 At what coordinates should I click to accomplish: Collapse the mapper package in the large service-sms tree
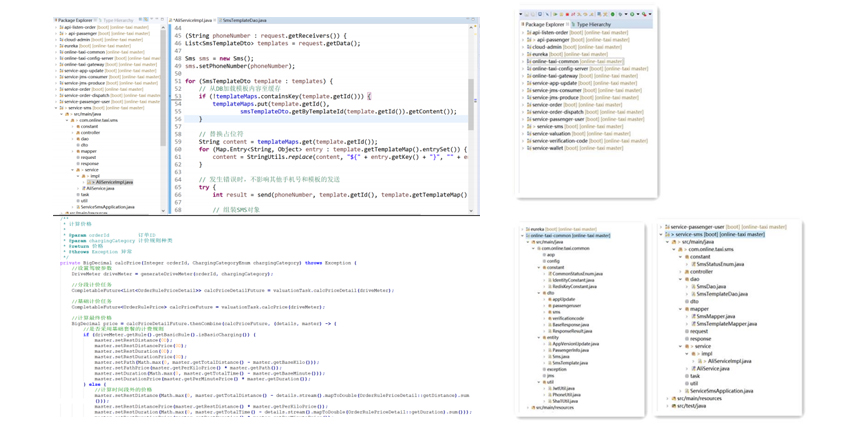[x=680, y=309]
